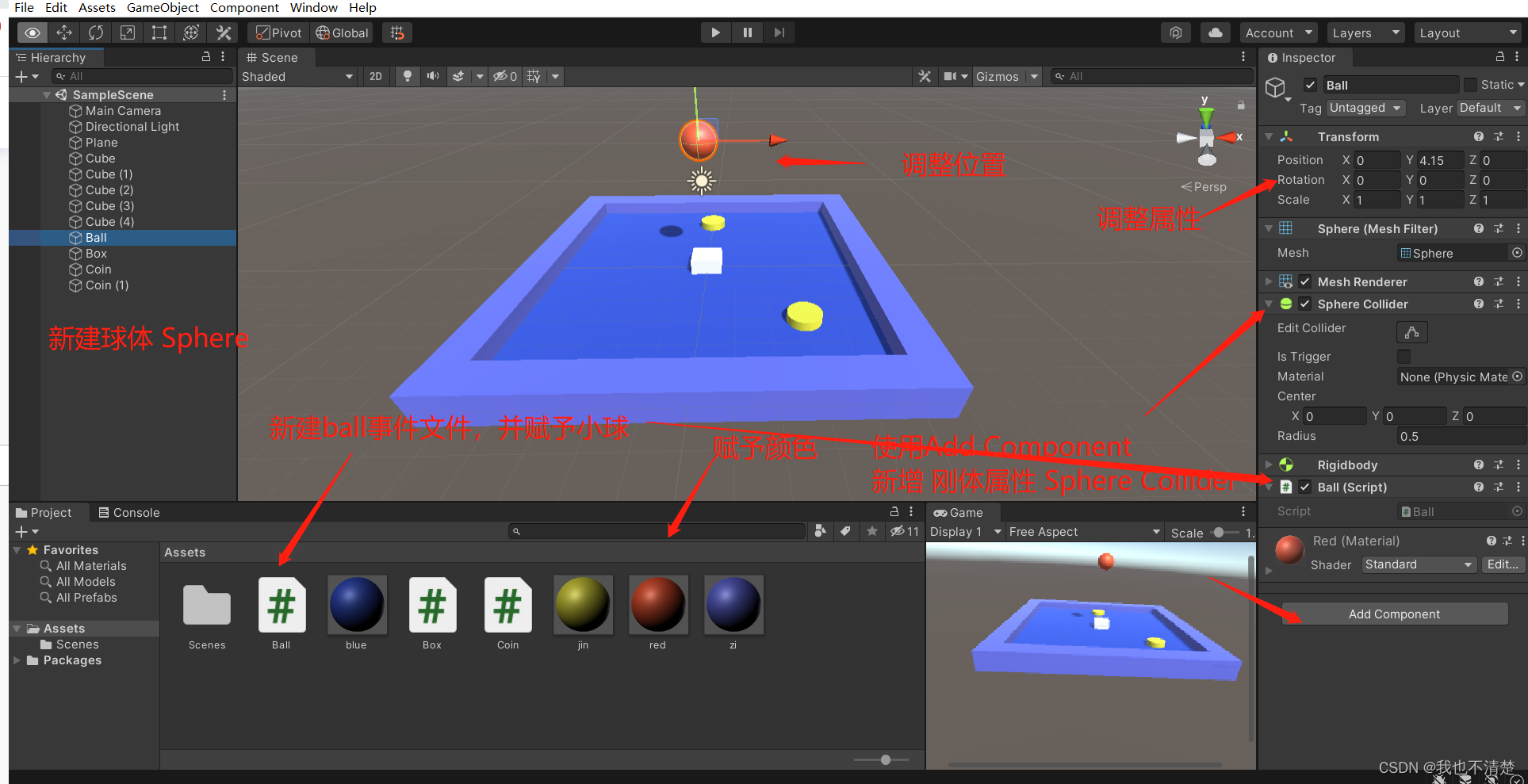This screenshot has width=1528, height=784.
Task: Click material Edit... button
Action: (1502, 564)
